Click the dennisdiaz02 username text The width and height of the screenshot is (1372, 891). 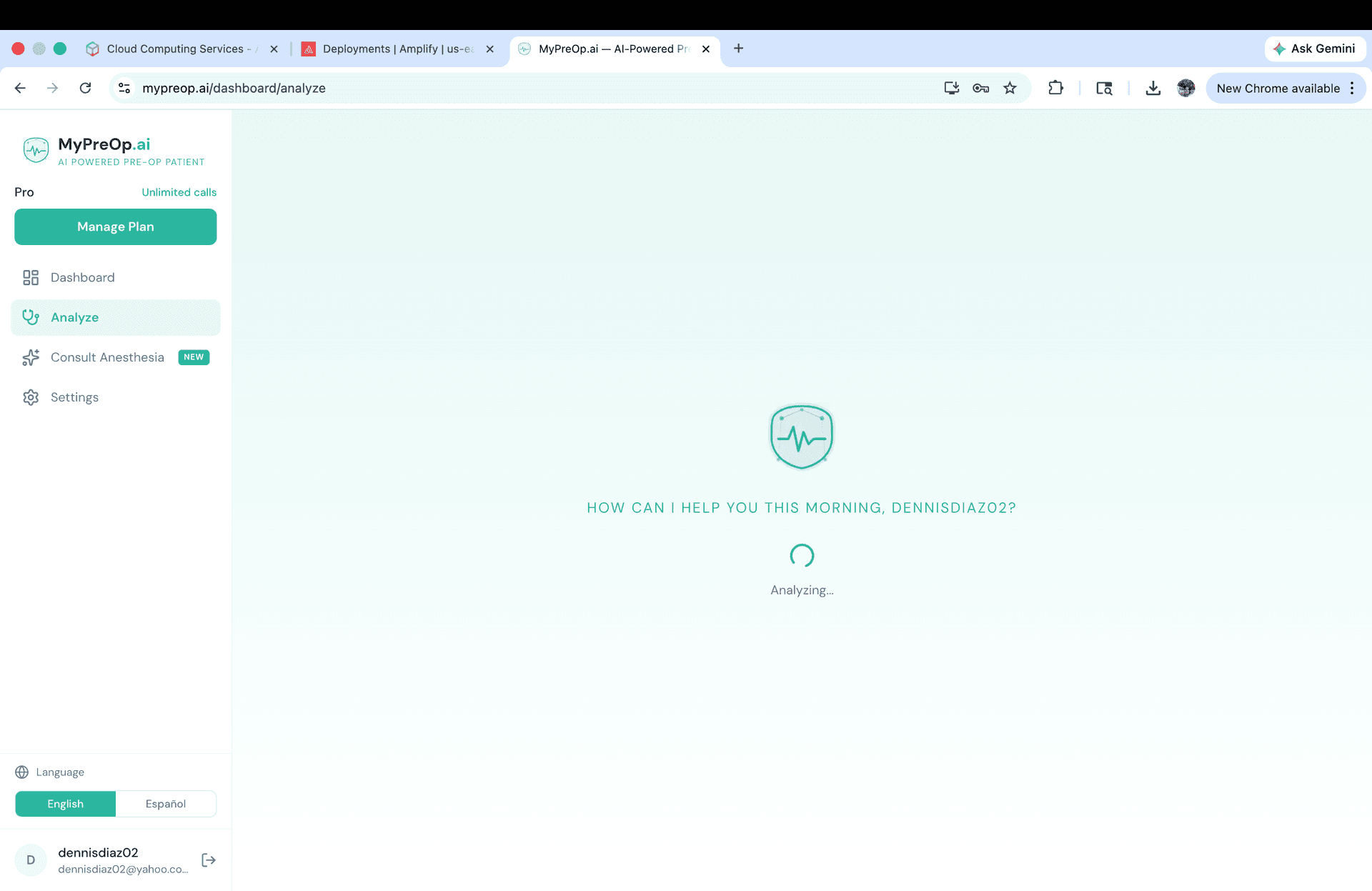pyautogui.click(x=98, y=852)
